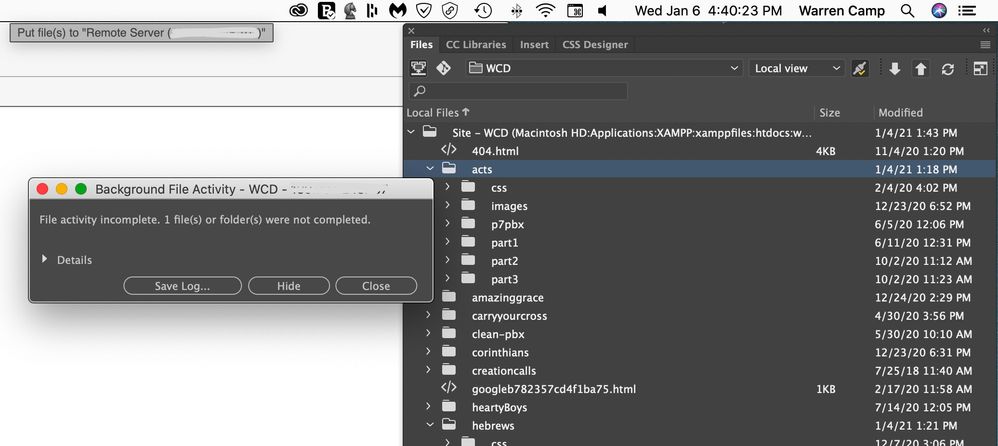Click the chess knight menu bar icon
Image resolution: width=998 pixels, height=446 pixels.
point(350,10)
